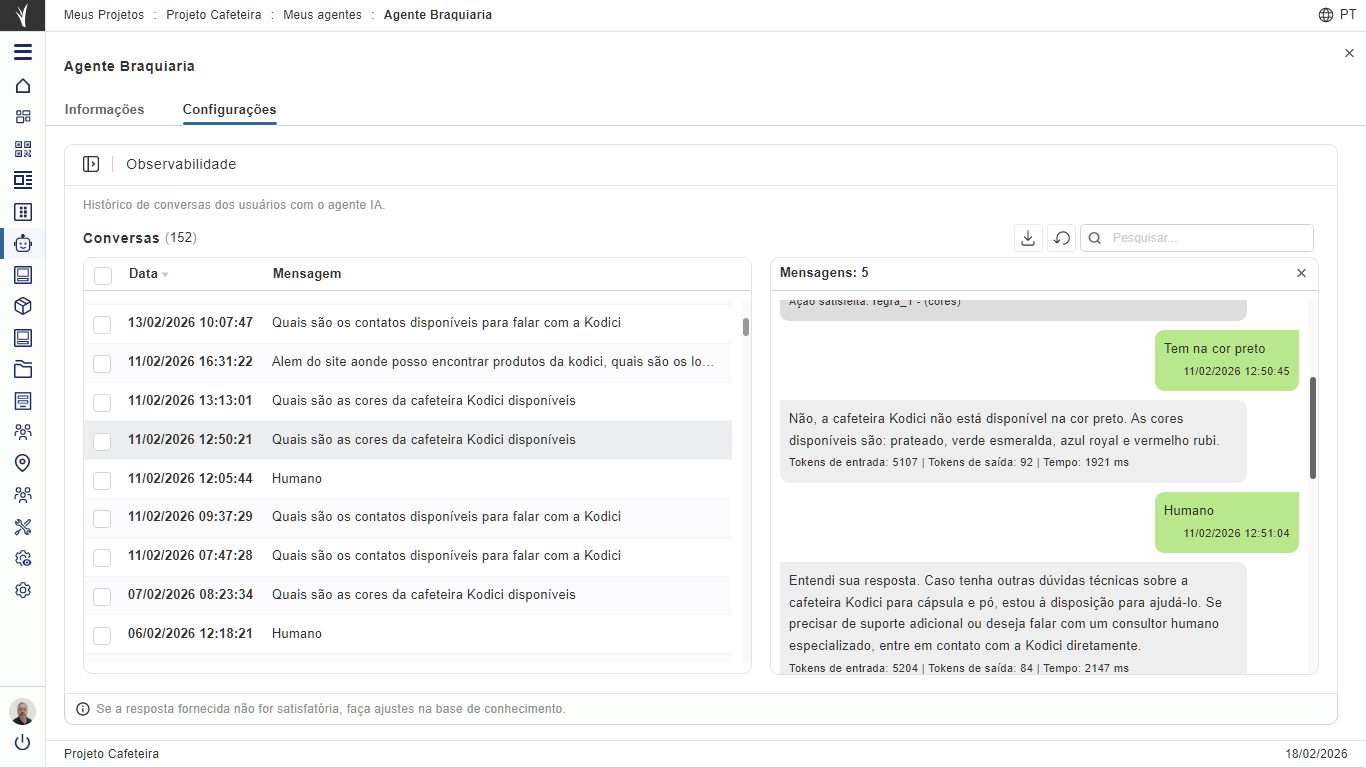Select the 11/02/2026 09:37:29 row checkbox

click(102, 518)
